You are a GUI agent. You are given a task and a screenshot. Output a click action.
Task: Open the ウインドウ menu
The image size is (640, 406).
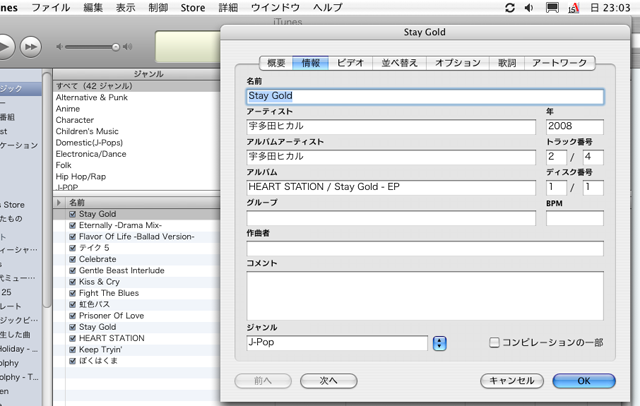(x=275, y=7)
